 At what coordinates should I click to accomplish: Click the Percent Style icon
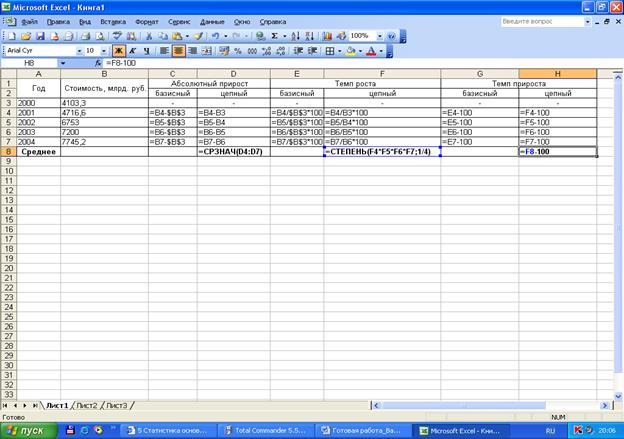coord(237,50)
